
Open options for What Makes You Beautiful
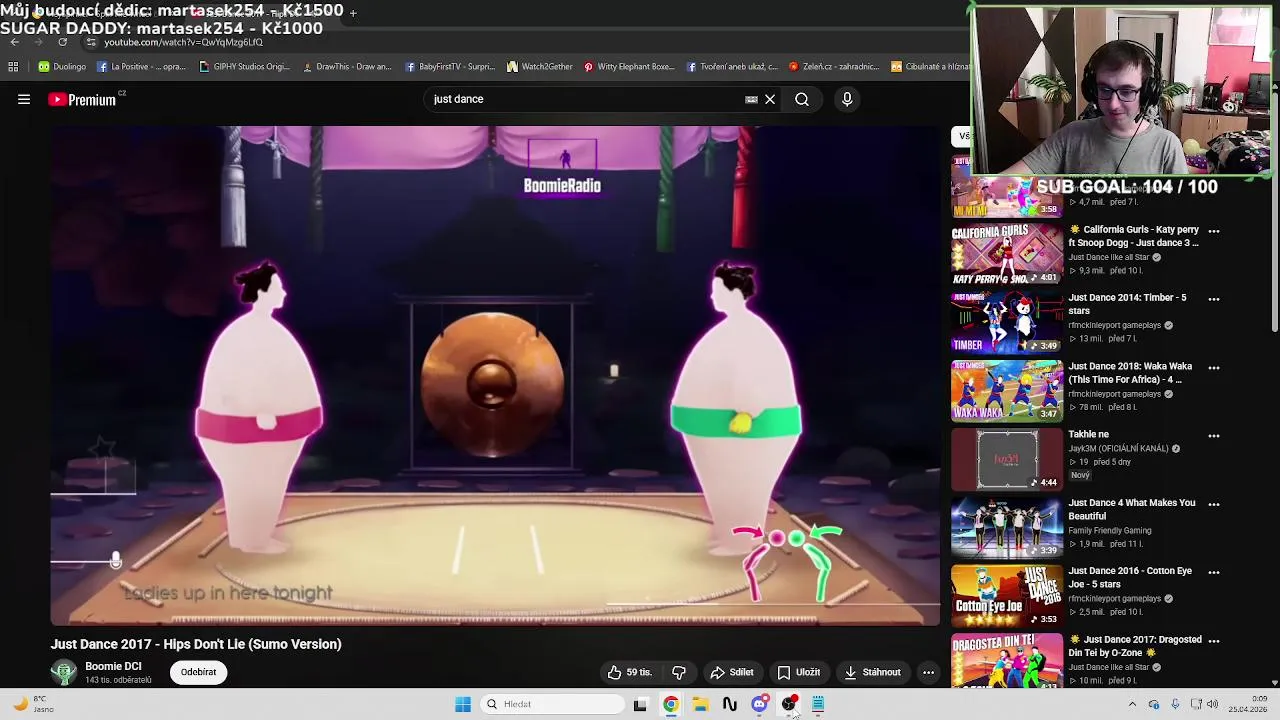point(1214,504)
